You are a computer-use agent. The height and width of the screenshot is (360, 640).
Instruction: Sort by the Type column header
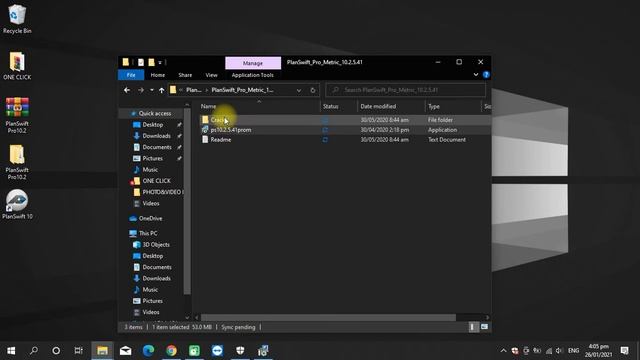tap(453, 106)
